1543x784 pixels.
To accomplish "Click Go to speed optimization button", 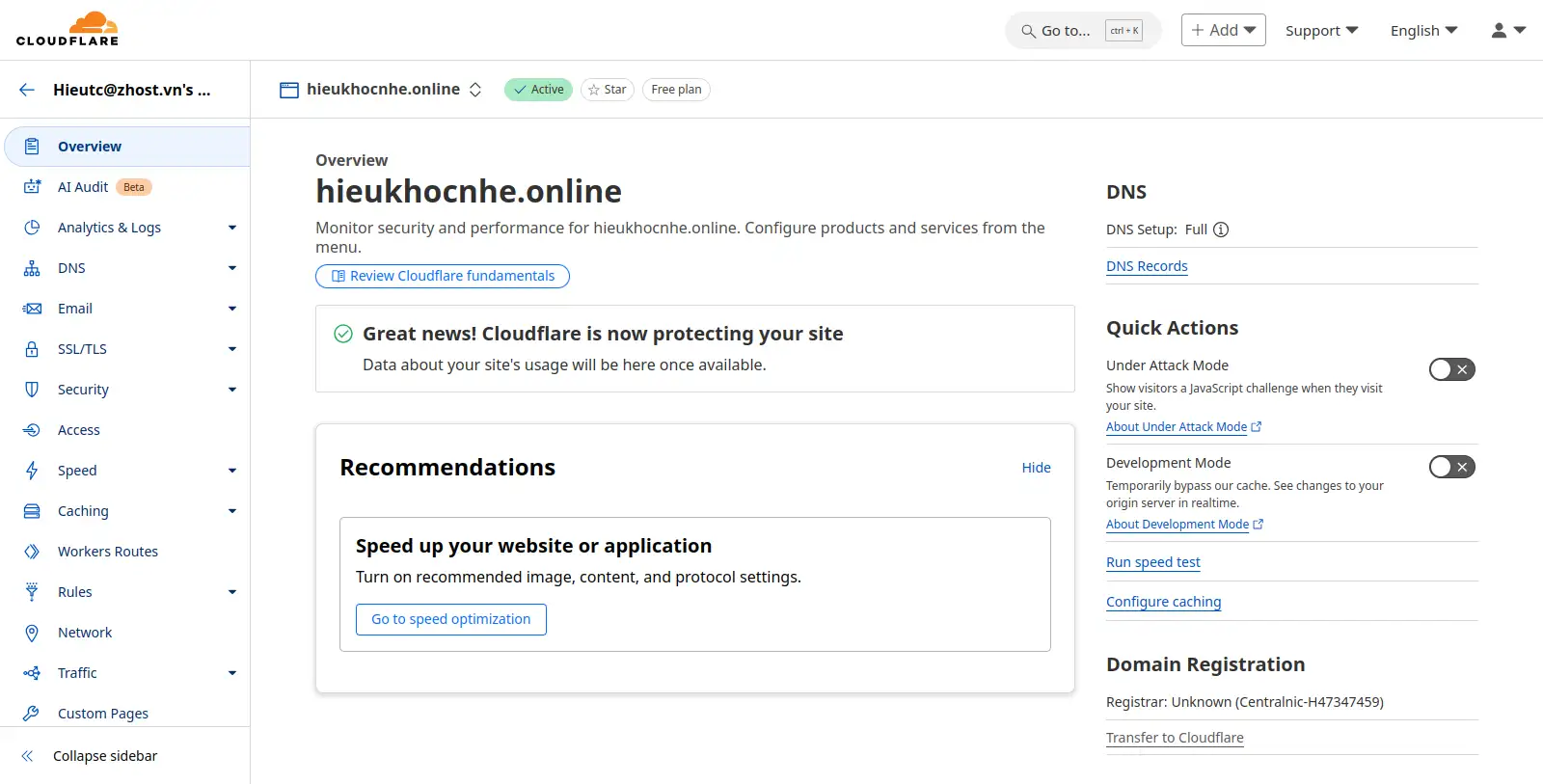I will 451,619.
